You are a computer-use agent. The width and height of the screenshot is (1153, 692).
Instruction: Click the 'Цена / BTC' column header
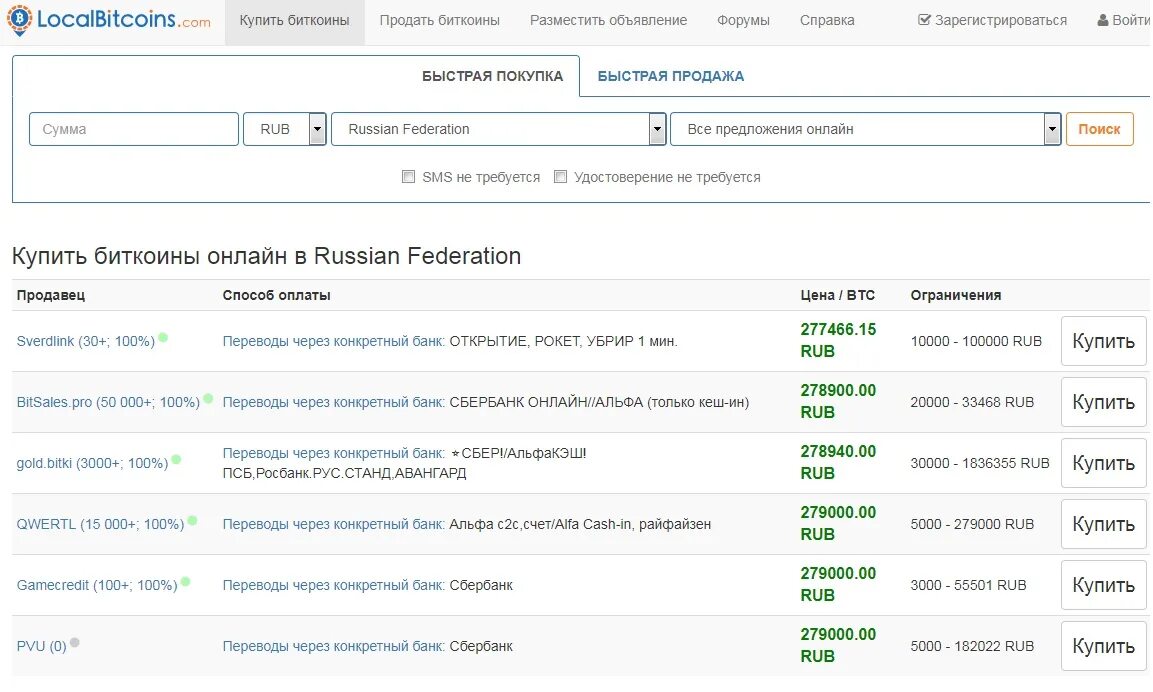(838, 295)
